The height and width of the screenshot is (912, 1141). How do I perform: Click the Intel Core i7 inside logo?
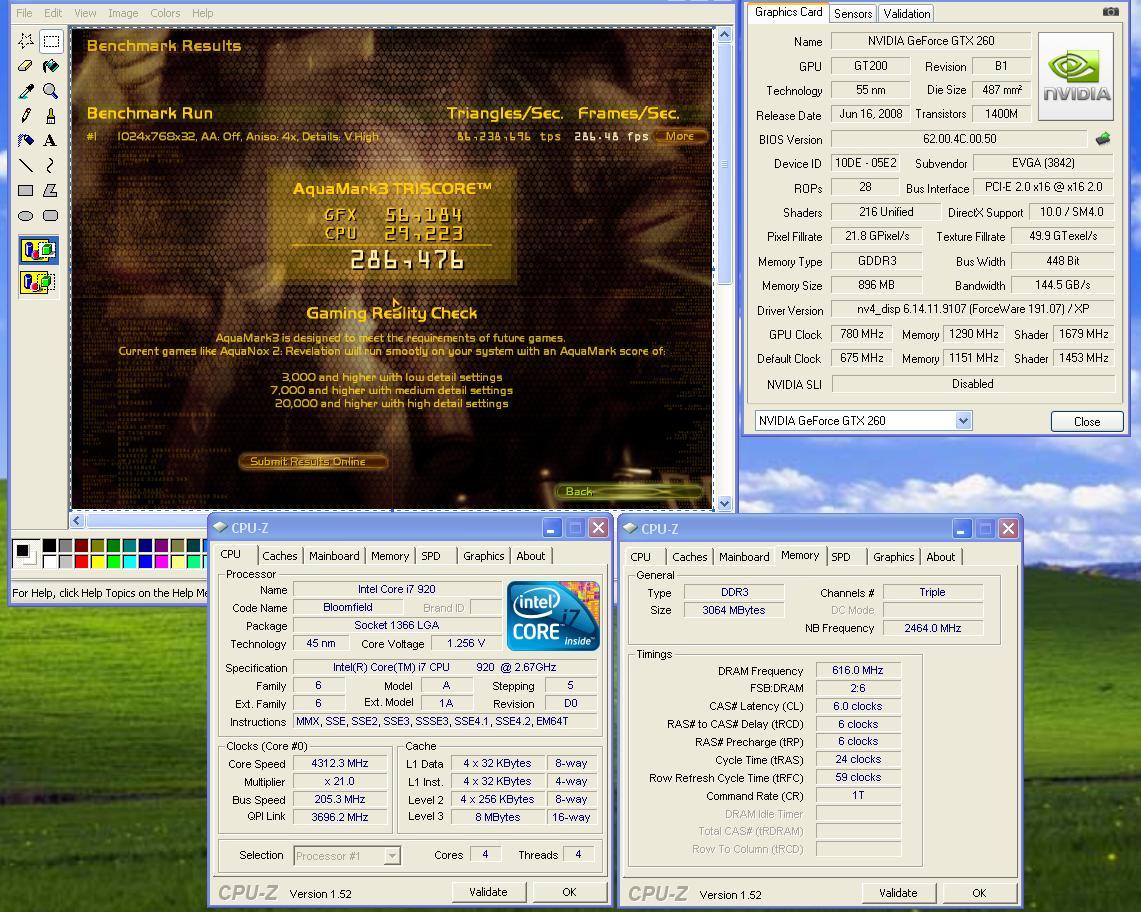[x=553, y=615]
